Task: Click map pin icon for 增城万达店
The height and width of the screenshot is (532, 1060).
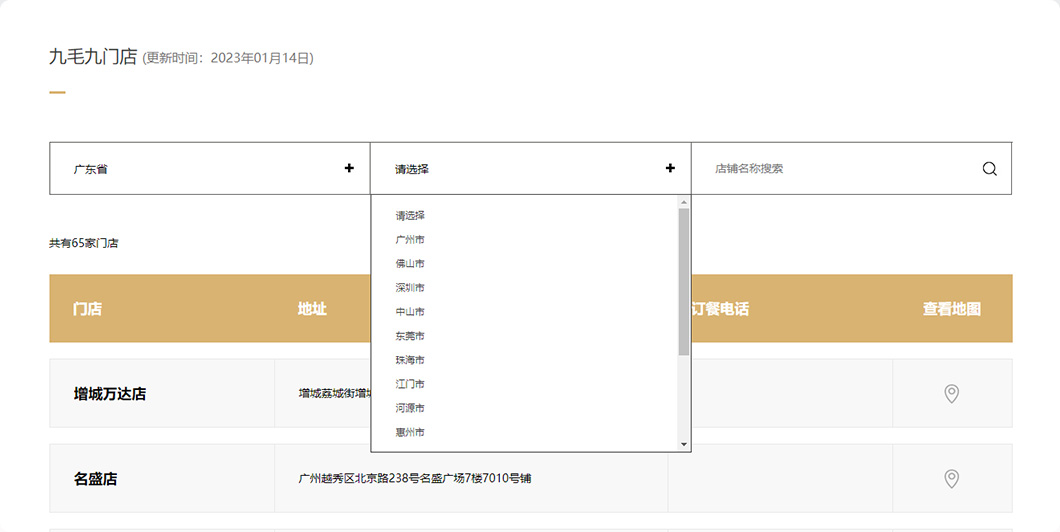Action: coord(951,394)
